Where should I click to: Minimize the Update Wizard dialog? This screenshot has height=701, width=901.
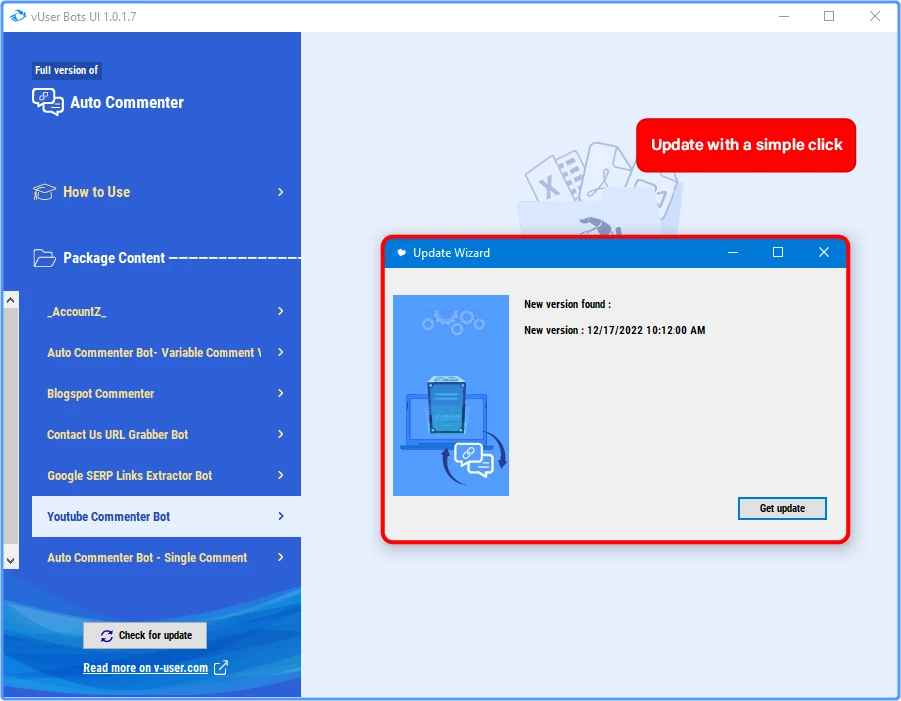click(733, 253)
